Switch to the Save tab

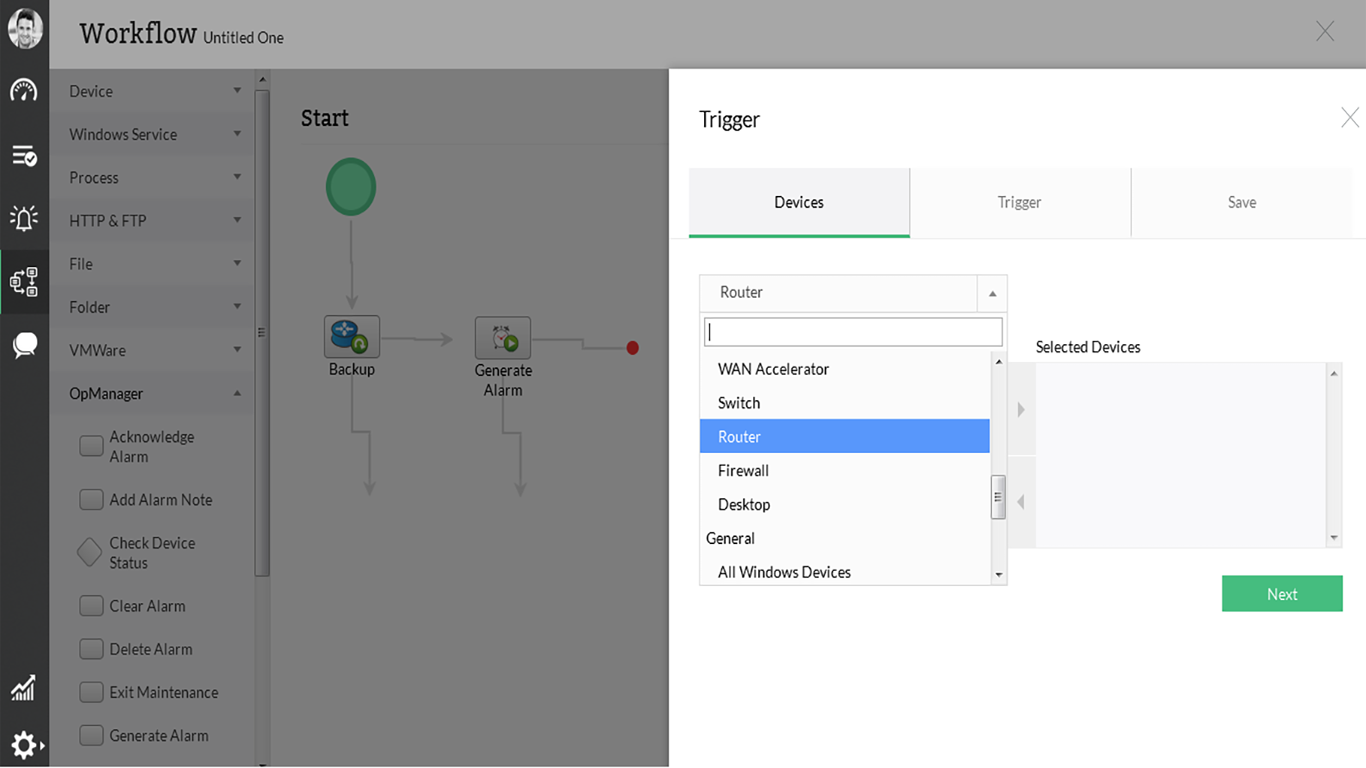pyautogui.click(x=1241, y=202)
